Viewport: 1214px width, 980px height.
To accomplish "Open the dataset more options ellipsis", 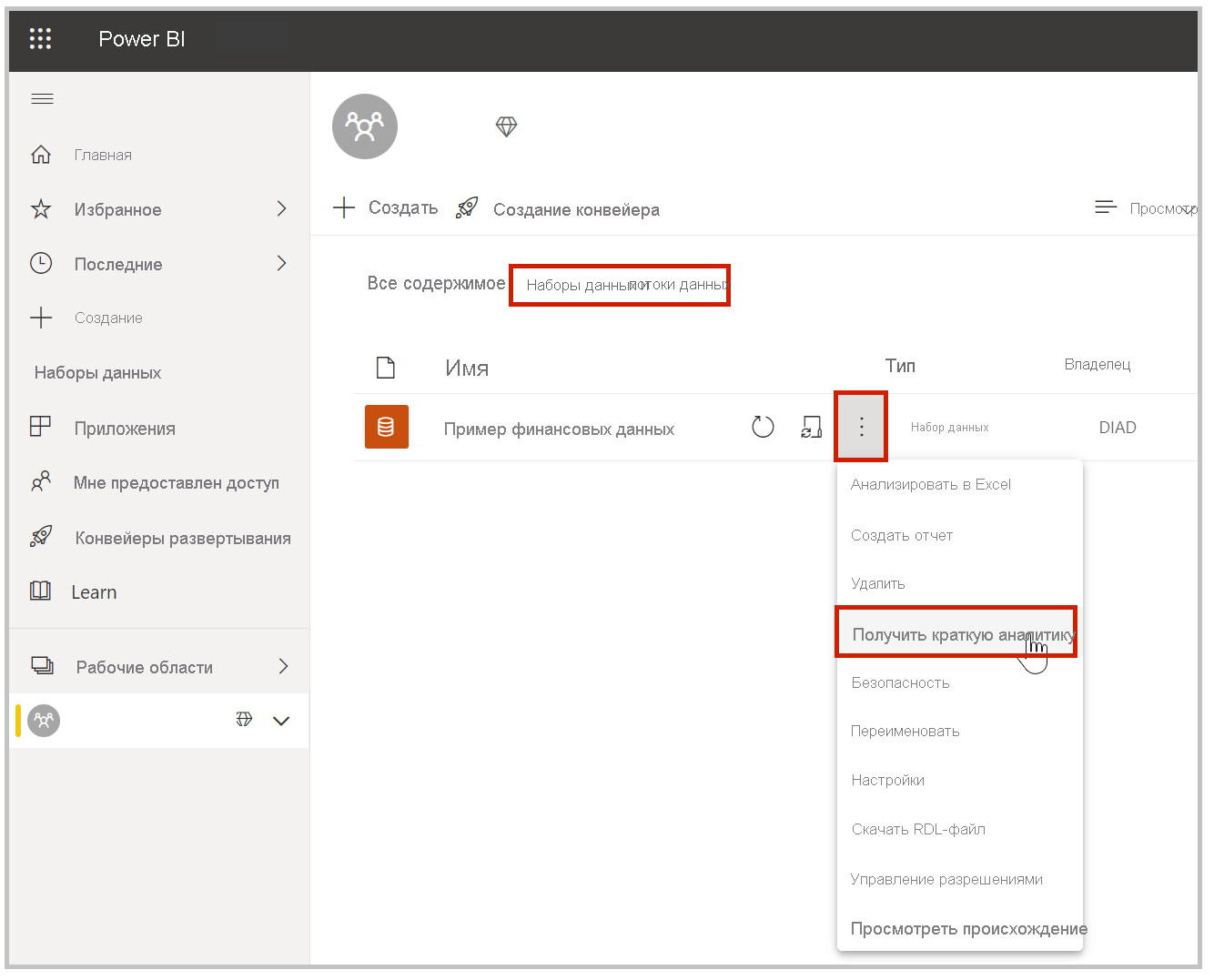I will [861, 427].
